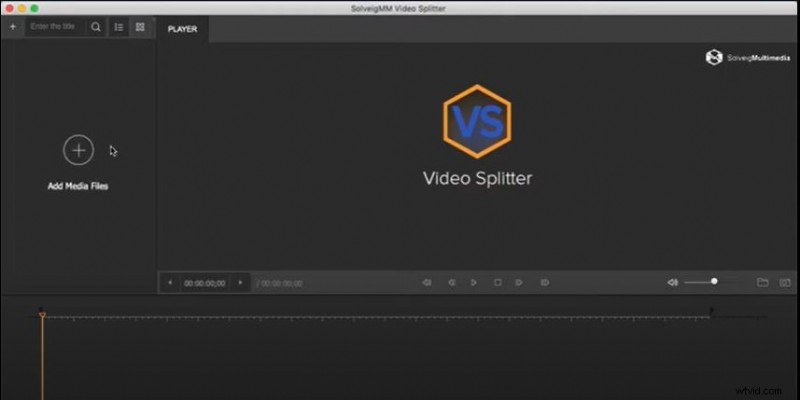Click the orange playhead marker on timeline
Image resolution: width=800 pixels, height=400 pixels.
pyautogui.click(x=42, y=315)
